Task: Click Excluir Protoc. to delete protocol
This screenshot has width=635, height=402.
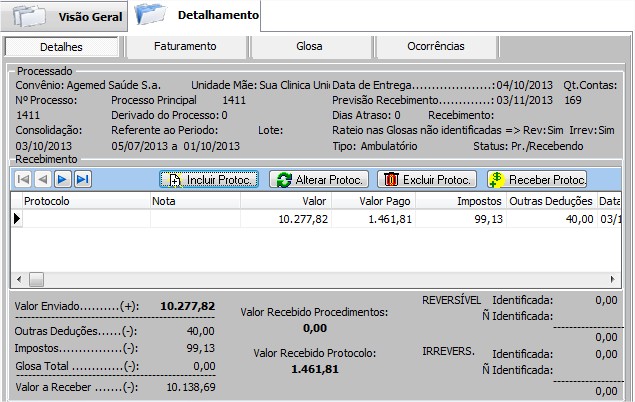Action: coord(428,179)
